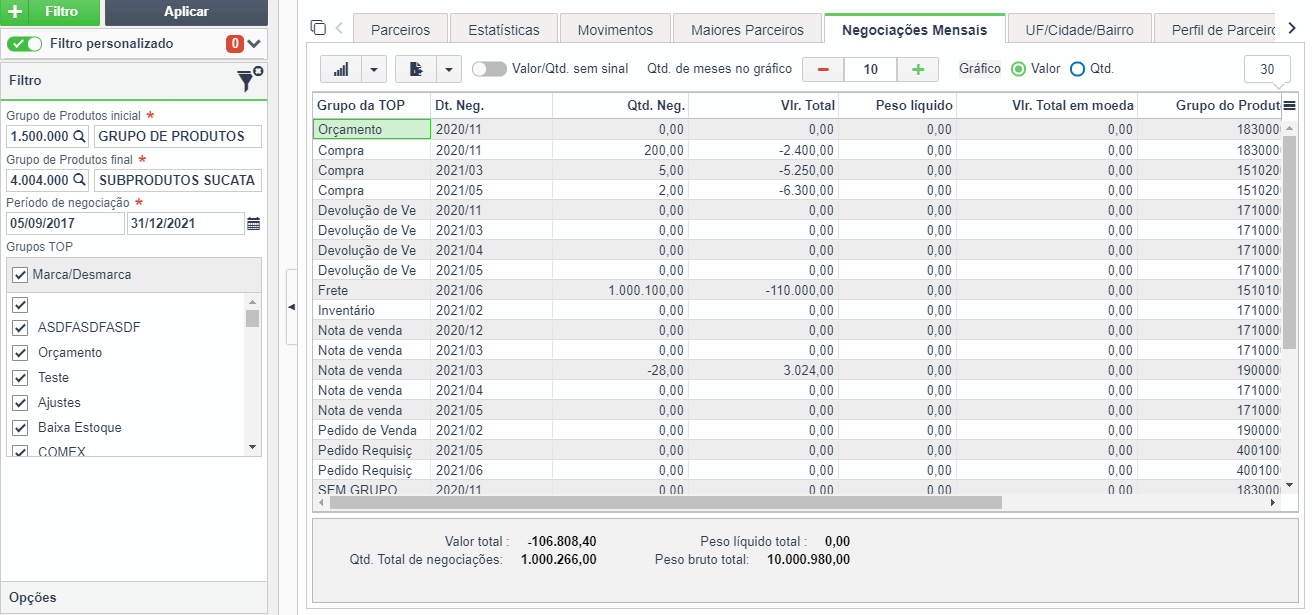
Task: Sort by Peso líquido column header
Action: point(897,105)
